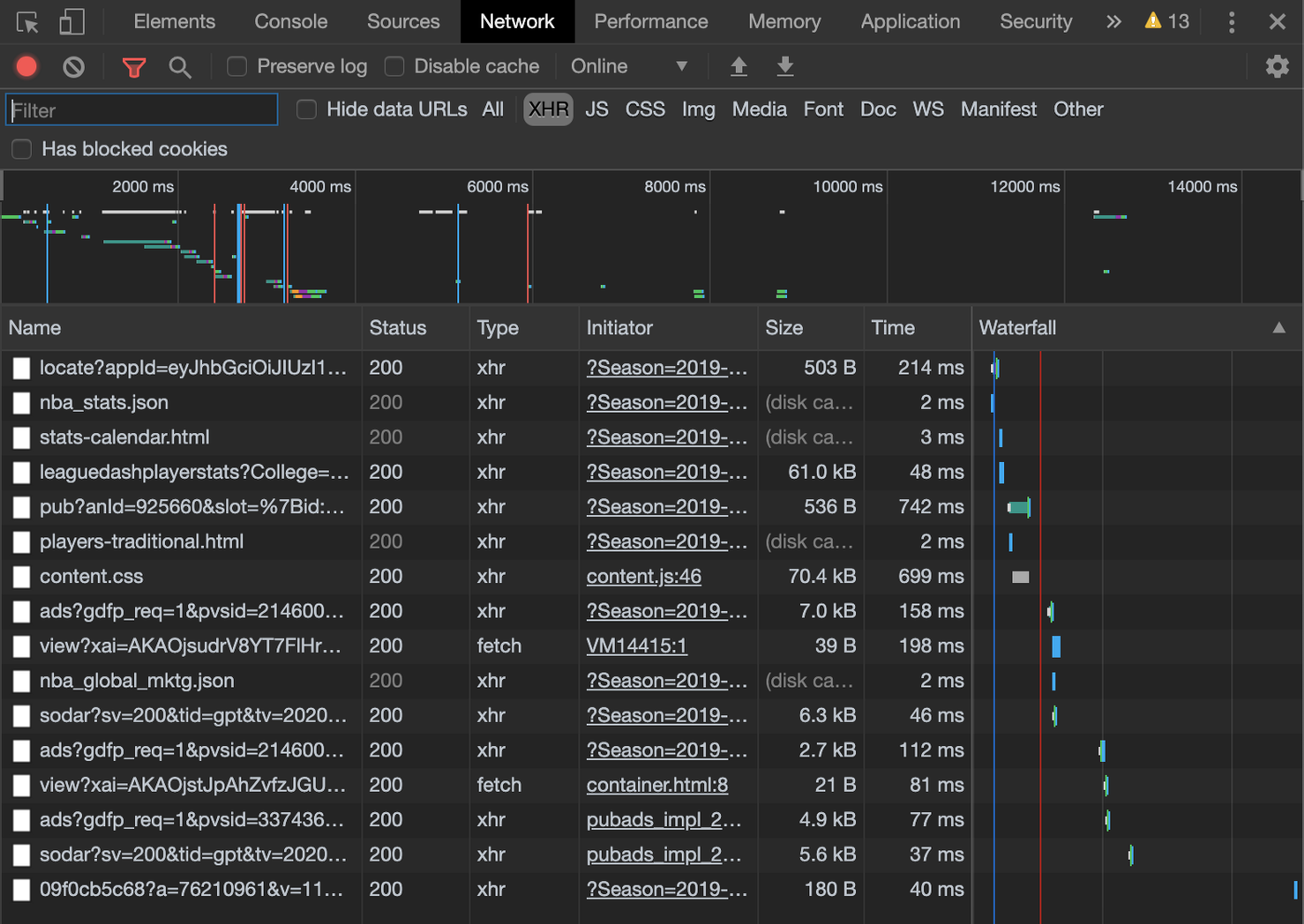Image resolution: width=1304 pixels, height=924 pixels.
Task: Switch to the Elements tab
Action: [x=174, y=21]
